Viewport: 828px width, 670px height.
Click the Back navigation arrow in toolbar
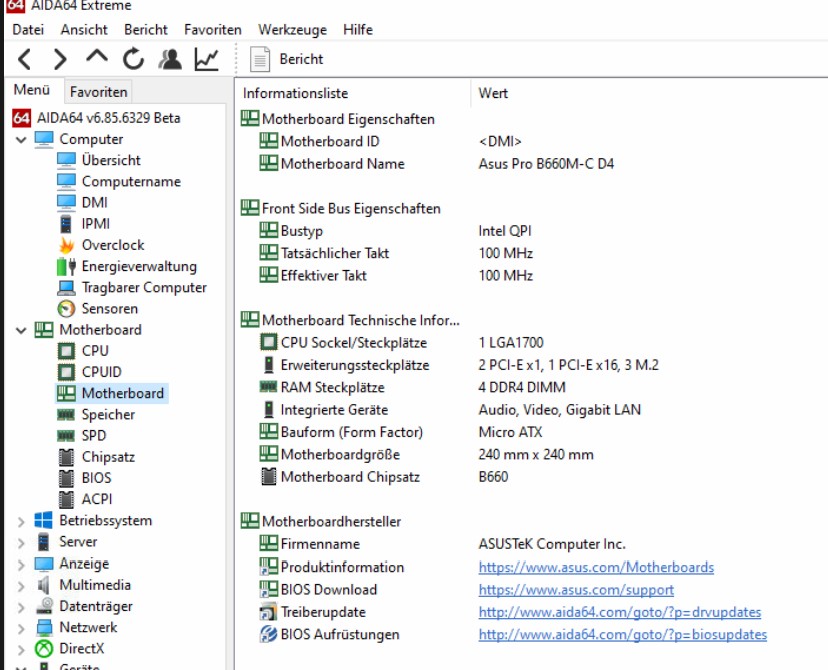pos(24,59)
